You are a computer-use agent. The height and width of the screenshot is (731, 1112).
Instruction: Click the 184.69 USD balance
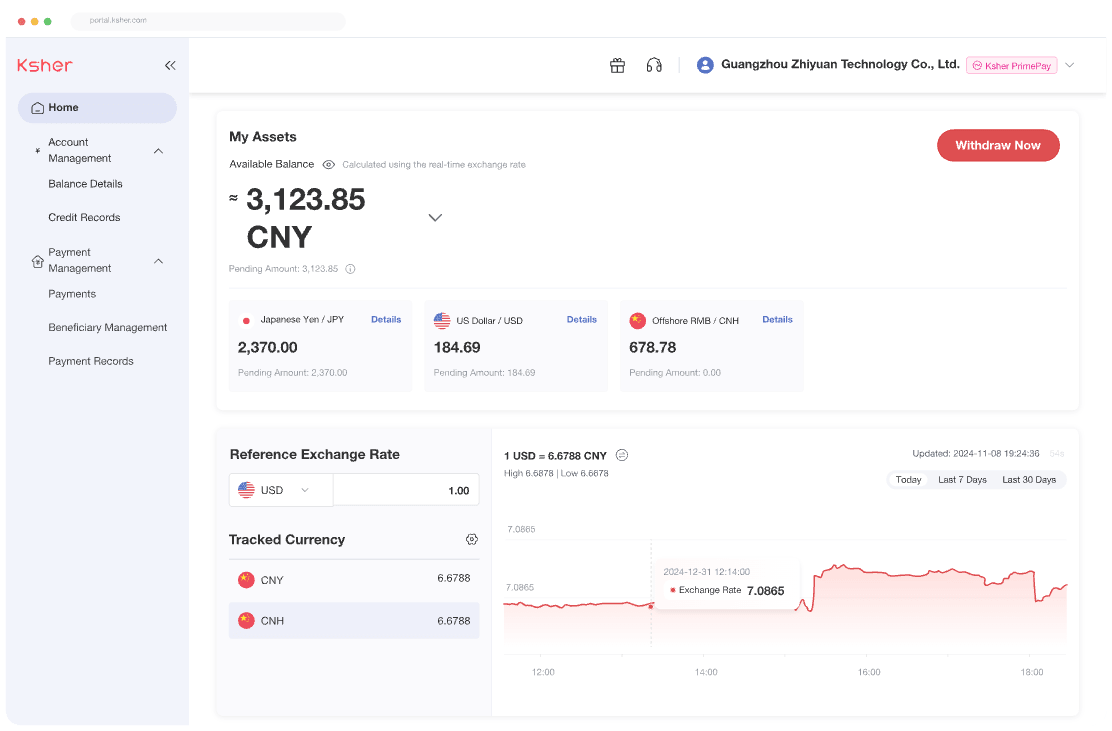point(457,347)
